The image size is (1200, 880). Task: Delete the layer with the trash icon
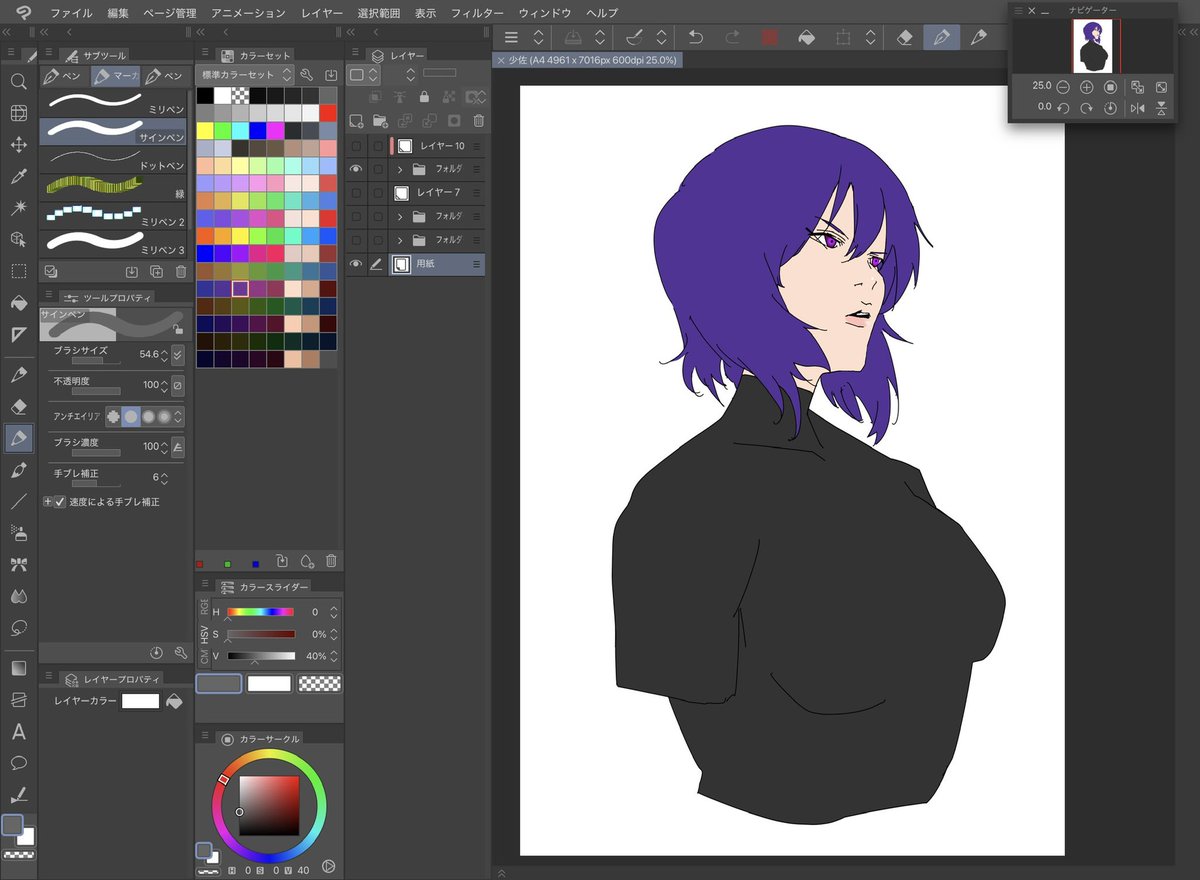point(478,121)
